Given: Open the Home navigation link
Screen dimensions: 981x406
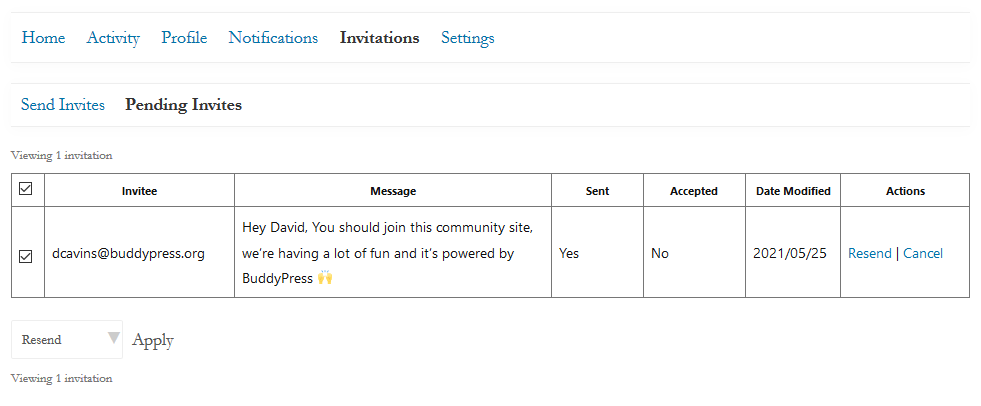Looking at the screenshot, I should (43, 38).
